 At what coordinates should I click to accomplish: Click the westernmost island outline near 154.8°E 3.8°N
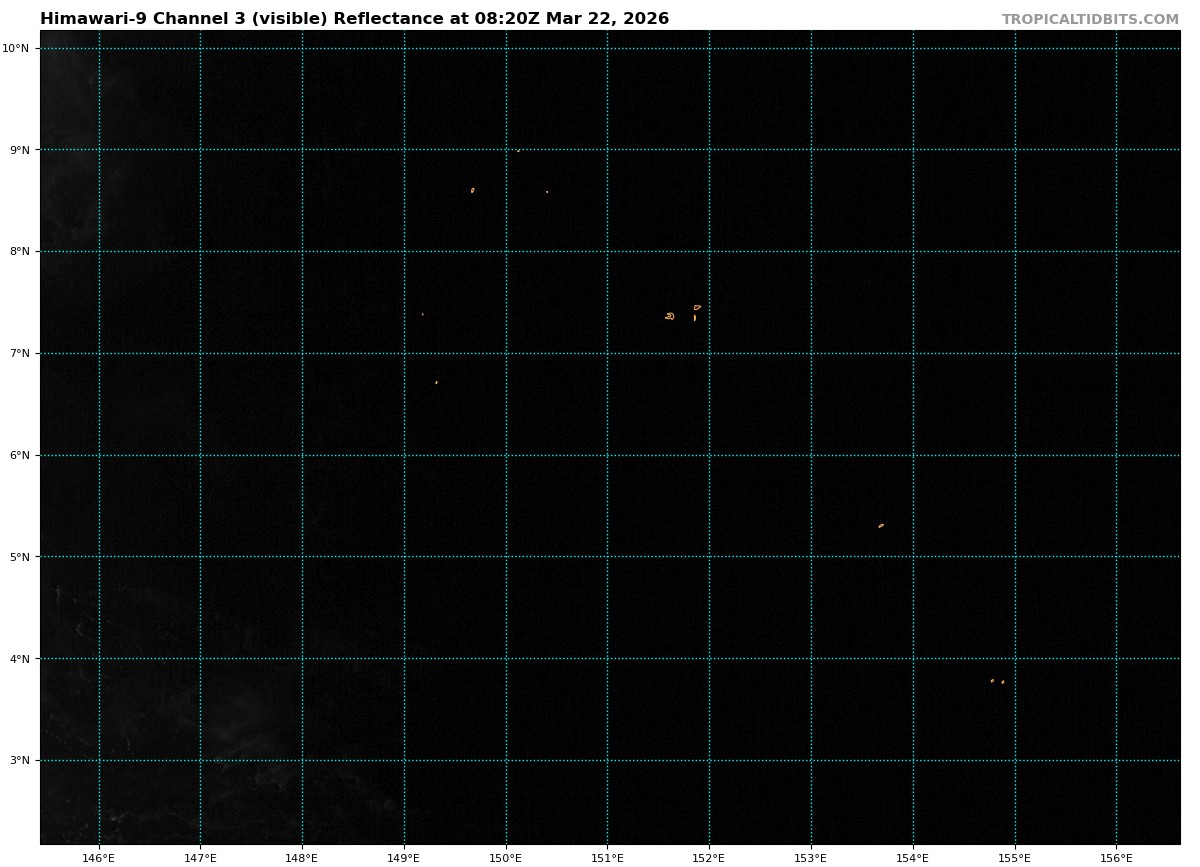point(992,681)
